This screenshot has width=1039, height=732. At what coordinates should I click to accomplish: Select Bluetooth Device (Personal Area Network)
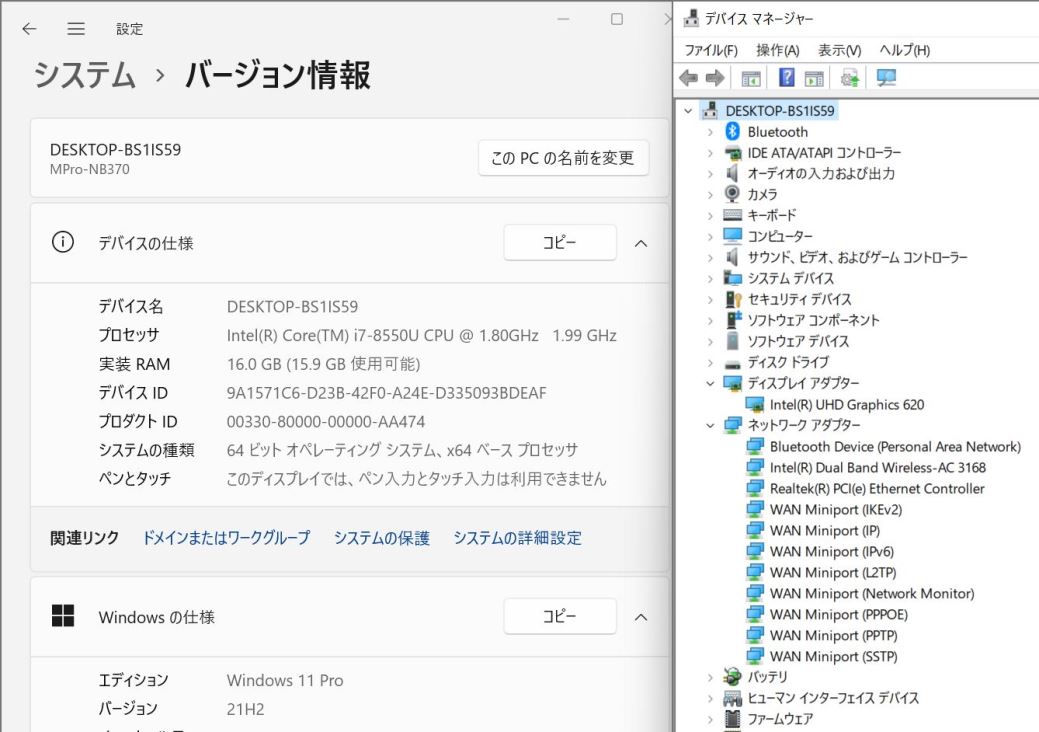click(x=895, y=446)
